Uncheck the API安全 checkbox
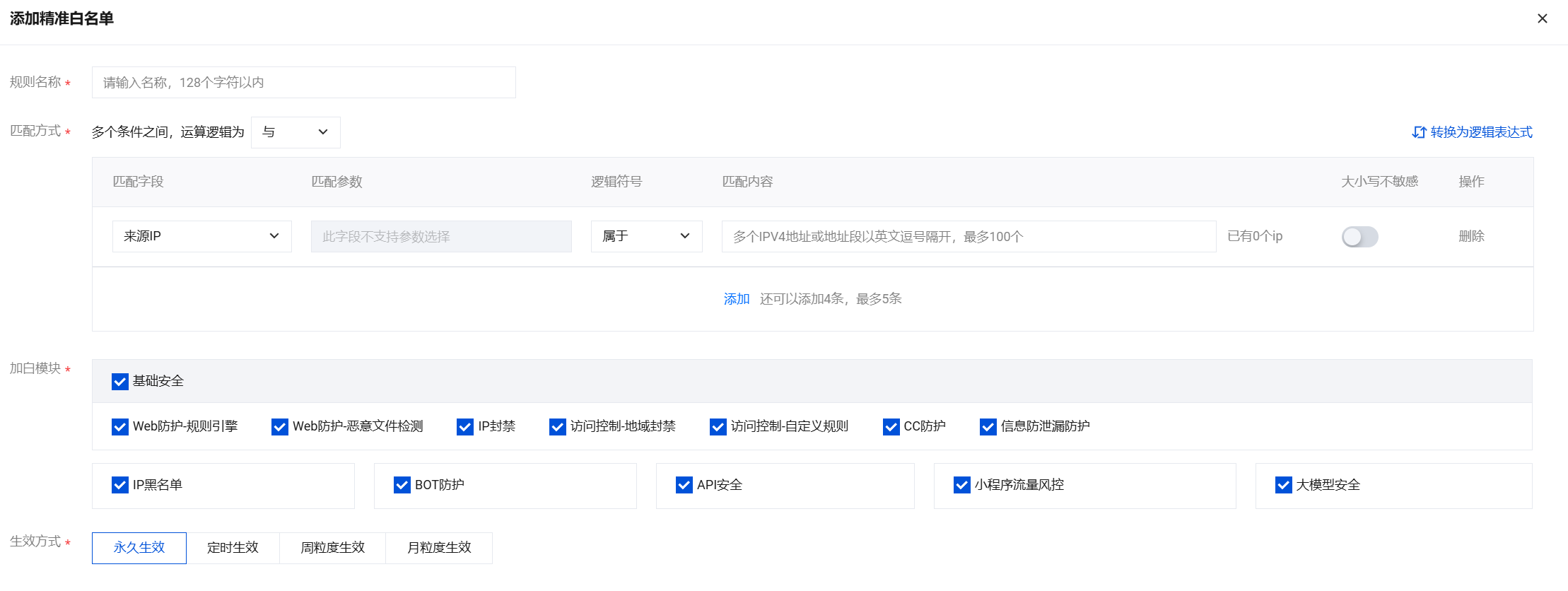The image size is (1568, 591). (x=684, y=485)
